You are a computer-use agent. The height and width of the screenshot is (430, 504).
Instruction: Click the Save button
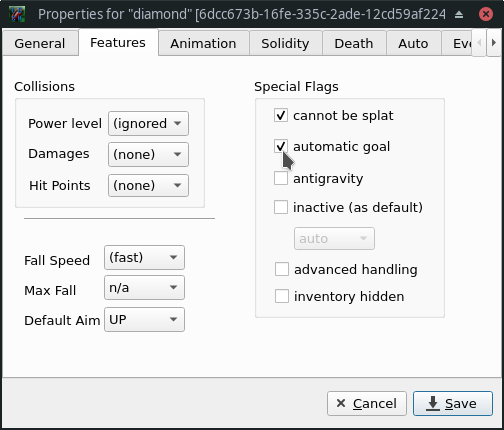[453, 403]
